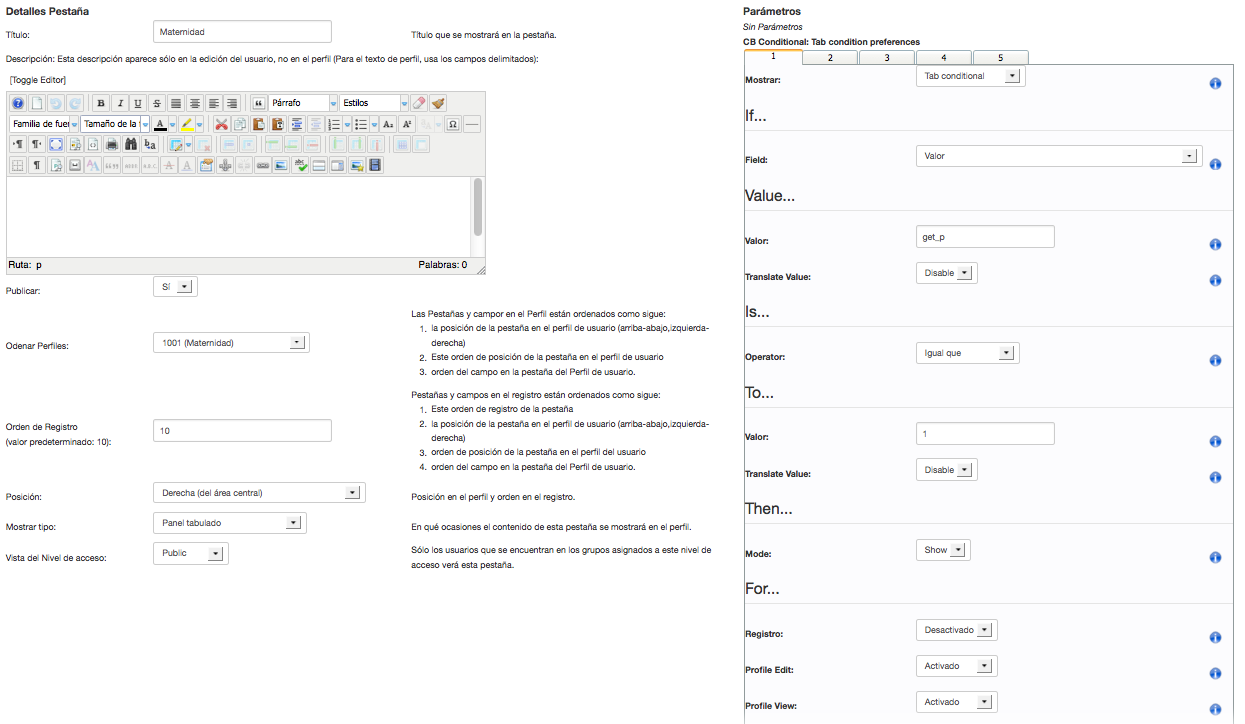Open the Publicar Sí dropdown
Screen dimensions: 1245x724
click(175, 287)
